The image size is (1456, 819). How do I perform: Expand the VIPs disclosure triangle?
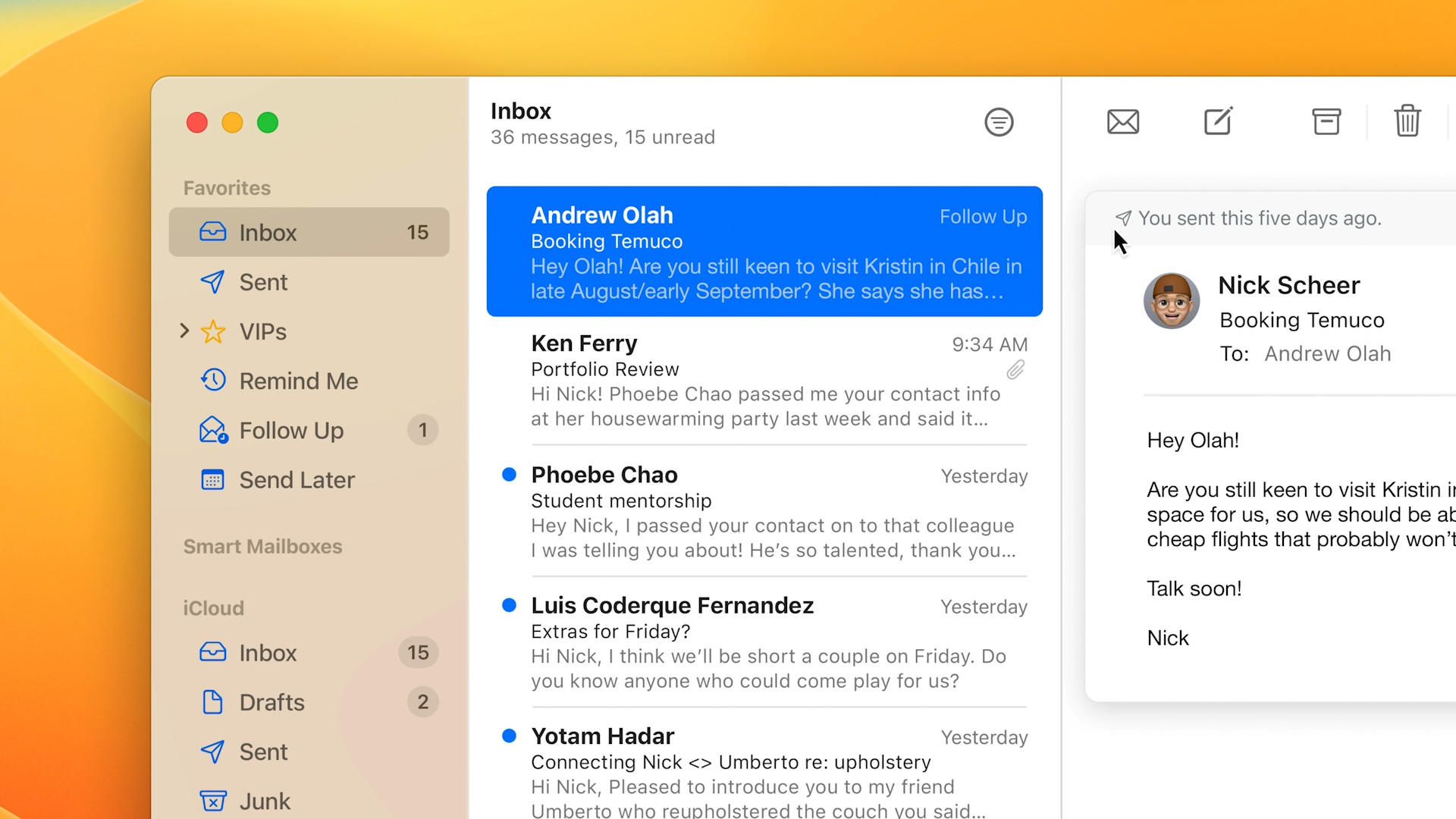[183, 331]
